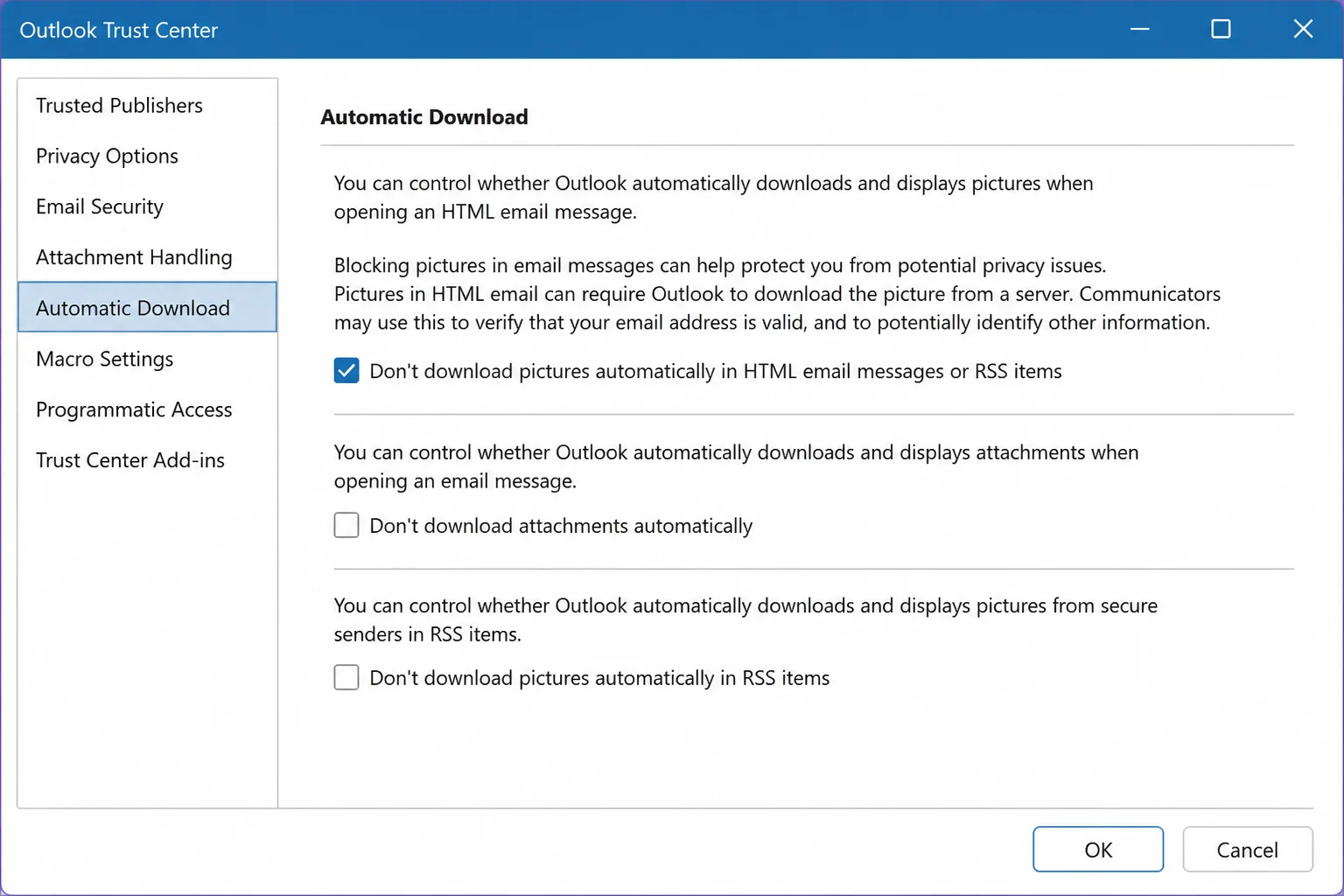Open Attachment Handling settings
This screenshot has height=896, width=1344.
[x=147, y=257]
